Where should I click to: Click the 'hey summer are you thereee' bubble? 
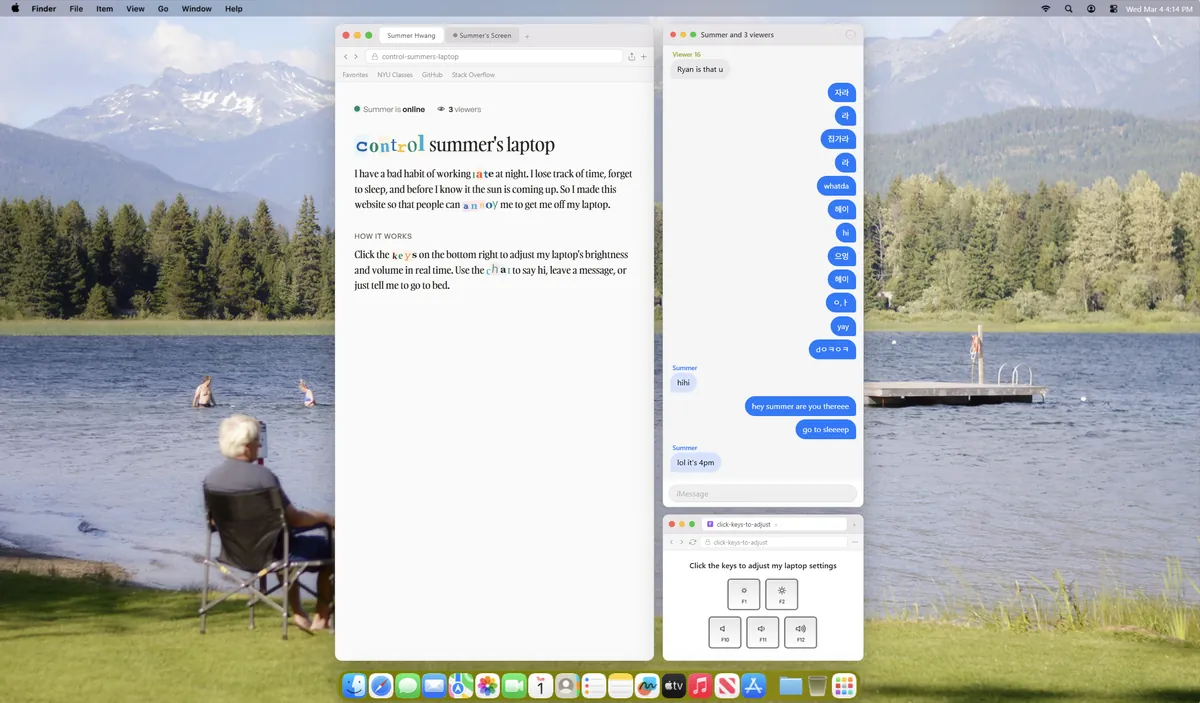click(800, 406)
